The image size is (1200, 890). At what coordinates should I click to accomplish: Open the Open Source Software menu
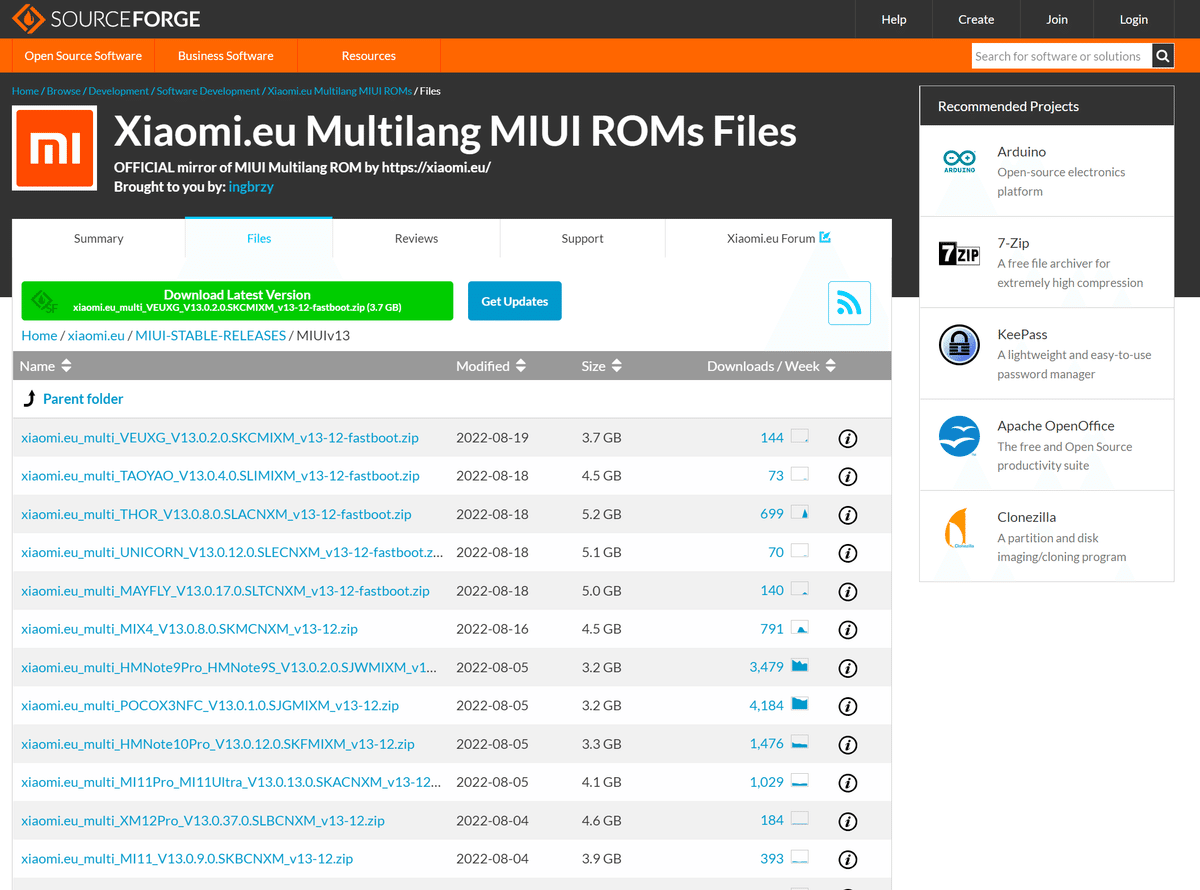[83, 56]
